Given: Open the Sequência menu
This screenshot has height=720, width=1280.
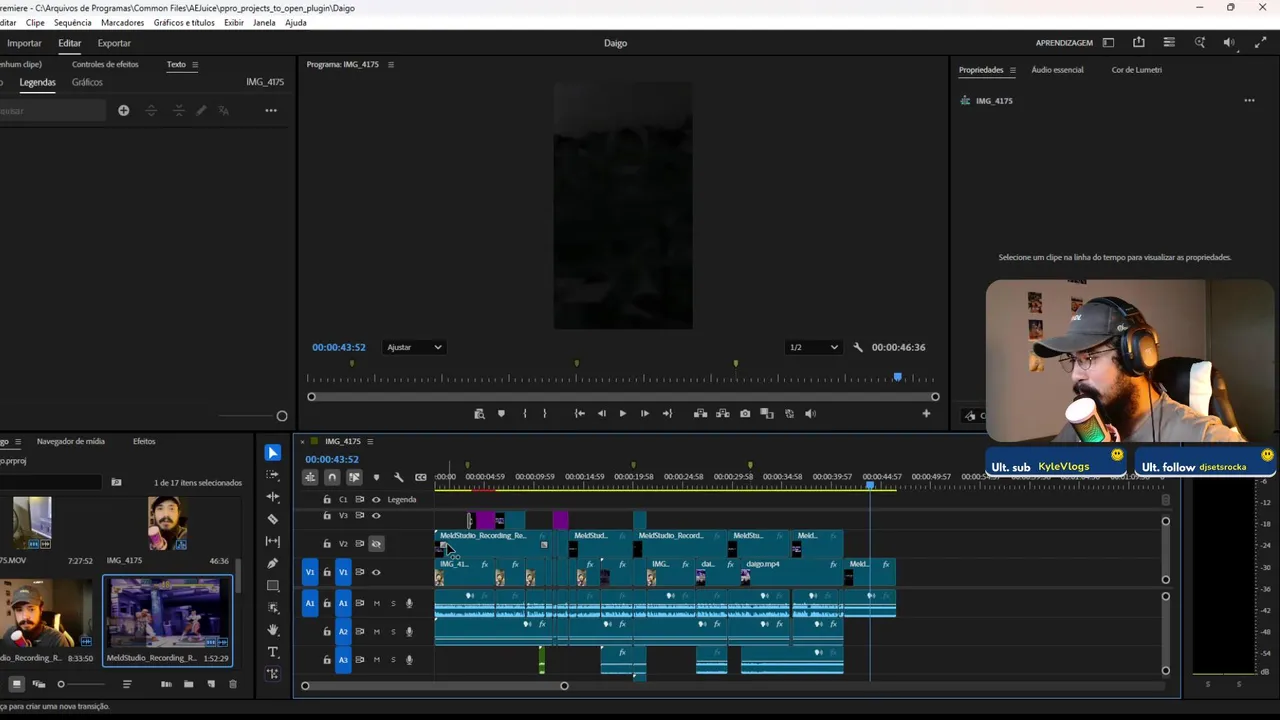Looking at the screenshot, I should [72, 22].
